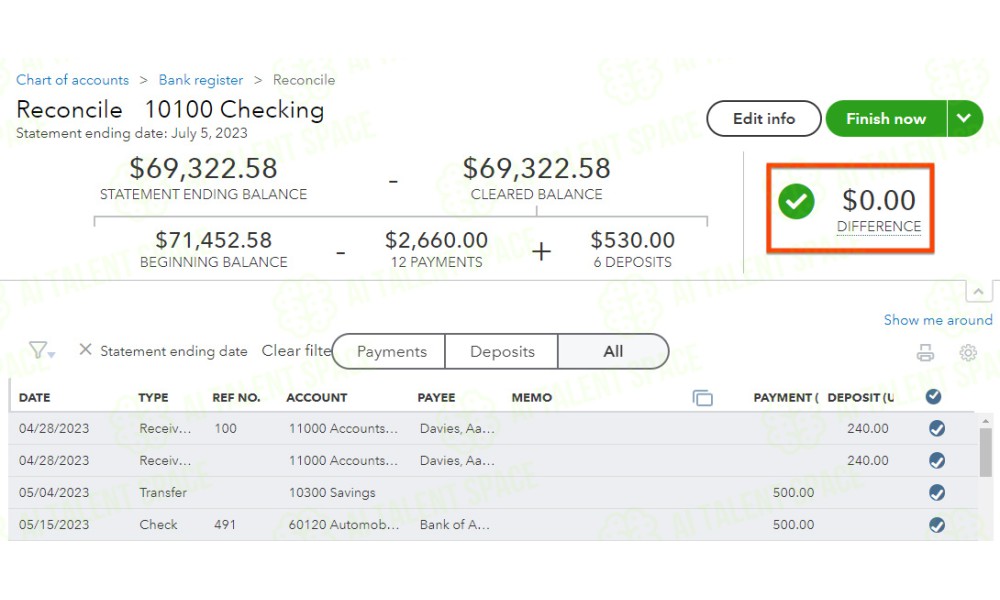Go to the Chart of accounts breadcrumb link
The image size is (1000, 600).
[x=72, y=80]
